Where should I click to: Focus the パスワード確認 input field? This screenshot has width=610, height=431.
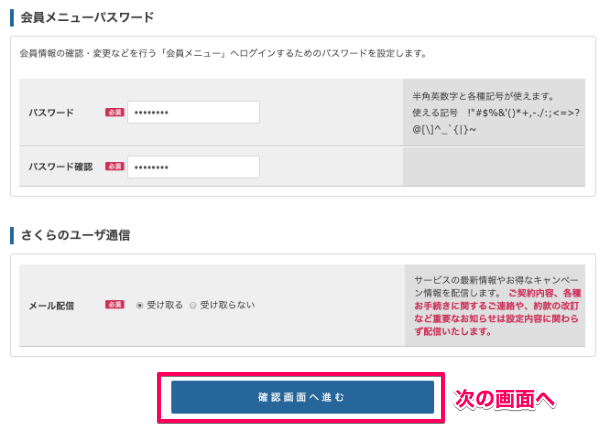point(193,167)
